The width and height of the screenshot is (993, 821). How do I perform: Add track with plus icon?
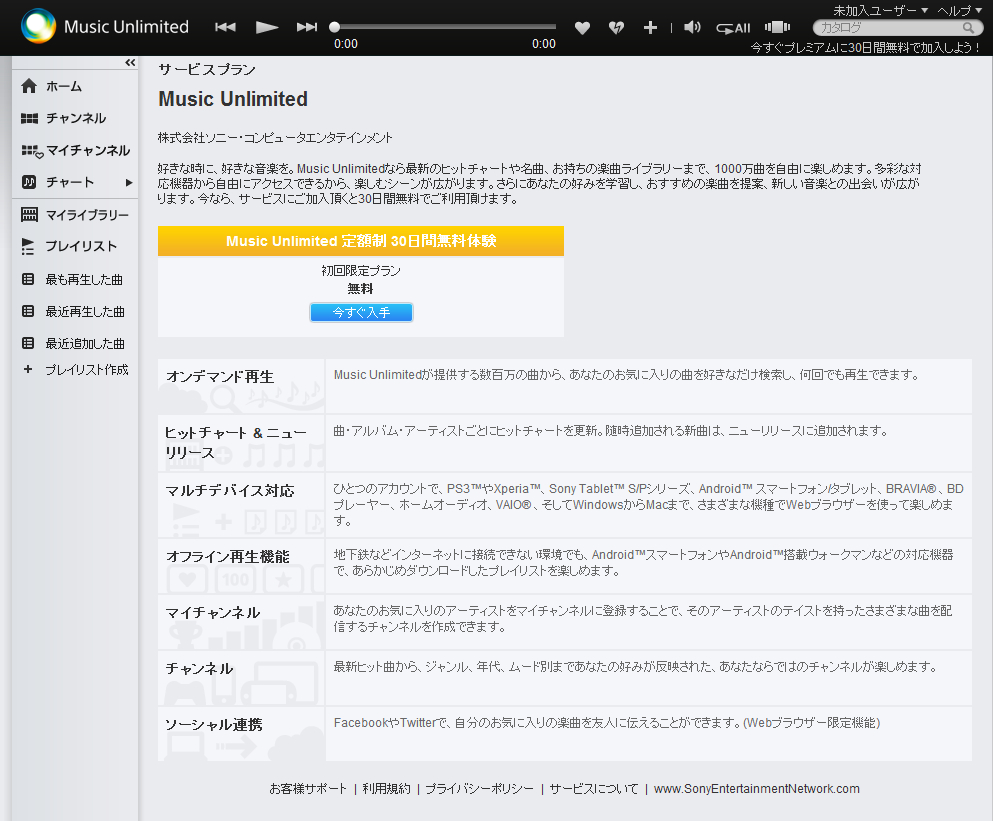click(x=650, y=27)
